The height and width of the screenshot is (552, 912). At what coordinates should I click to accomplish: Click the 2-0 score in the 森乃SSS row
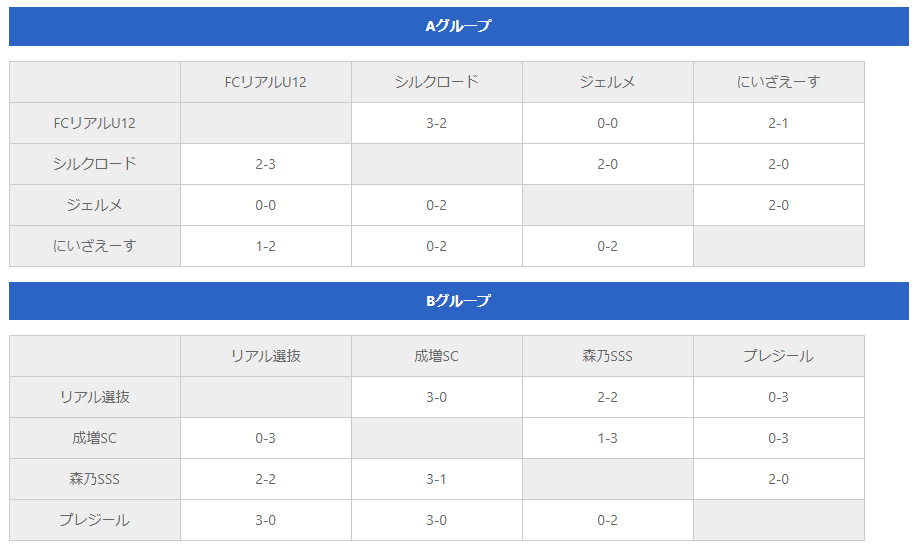click(779, 479)
